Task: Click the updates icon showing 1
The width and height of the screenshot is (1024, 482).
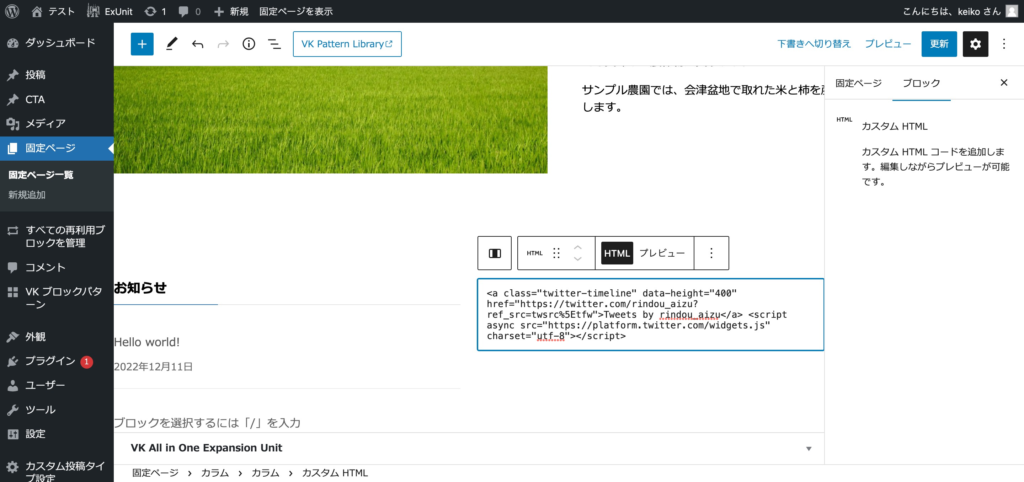Action: point(155,11)
